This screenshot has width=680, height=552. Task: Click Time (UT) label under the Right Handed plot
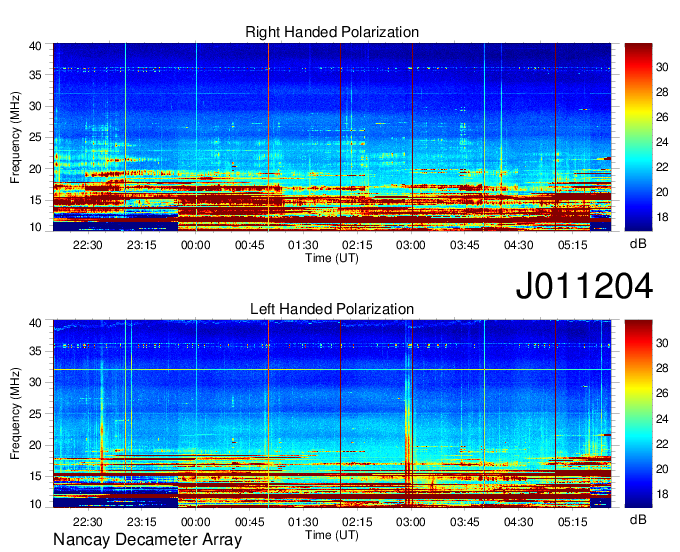point(332,258)
